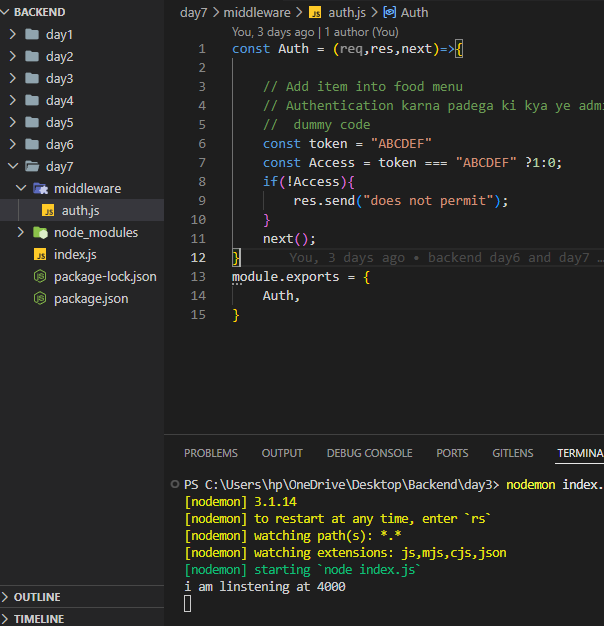Click the terminal cursor input line
604x626 pixels.
pyautogui.click(x=187, y=604)
